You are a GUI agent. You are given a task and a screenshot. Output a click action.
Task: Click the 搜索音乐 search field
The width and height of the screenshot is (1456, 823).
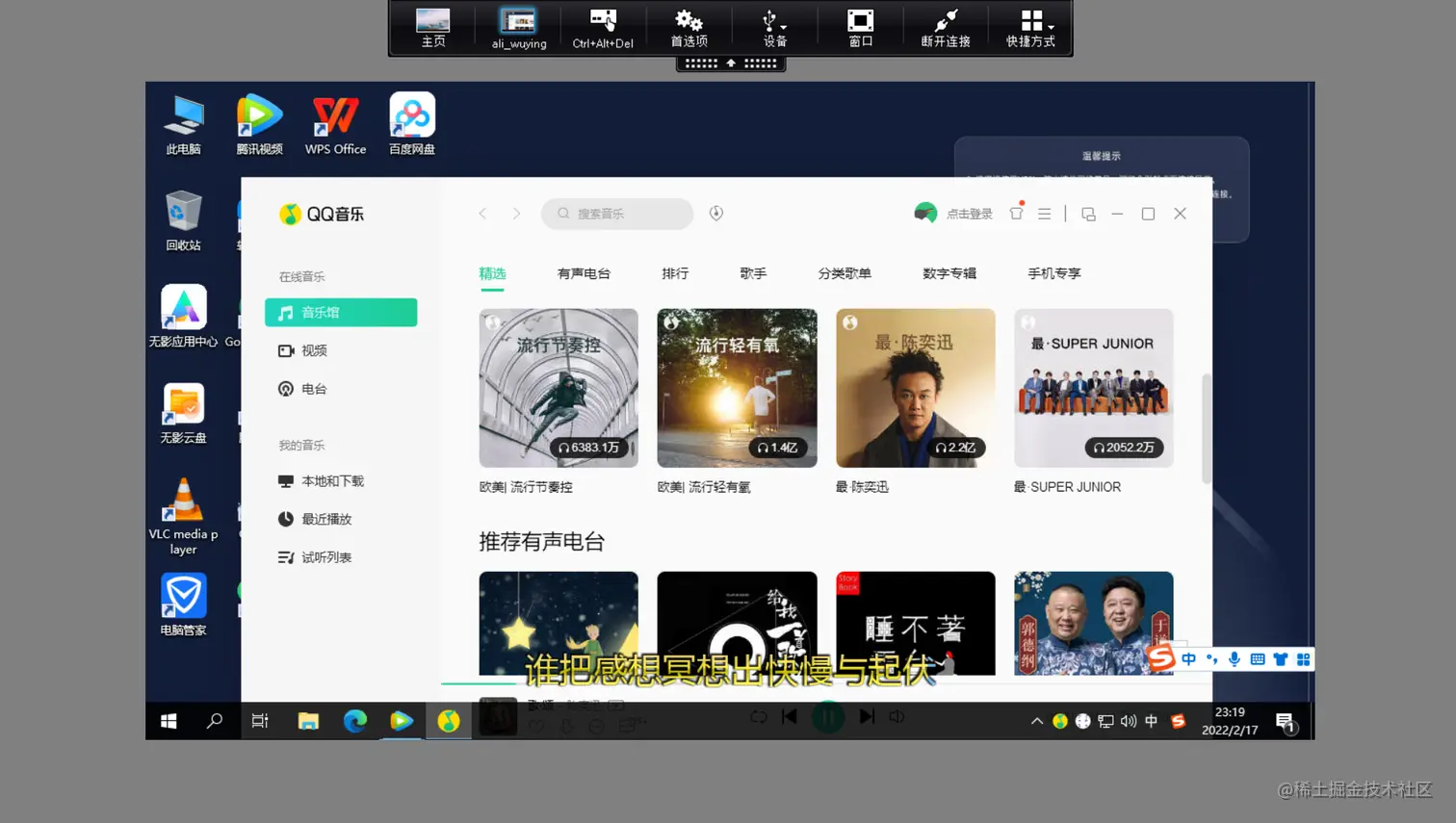[x=617, y=214]
